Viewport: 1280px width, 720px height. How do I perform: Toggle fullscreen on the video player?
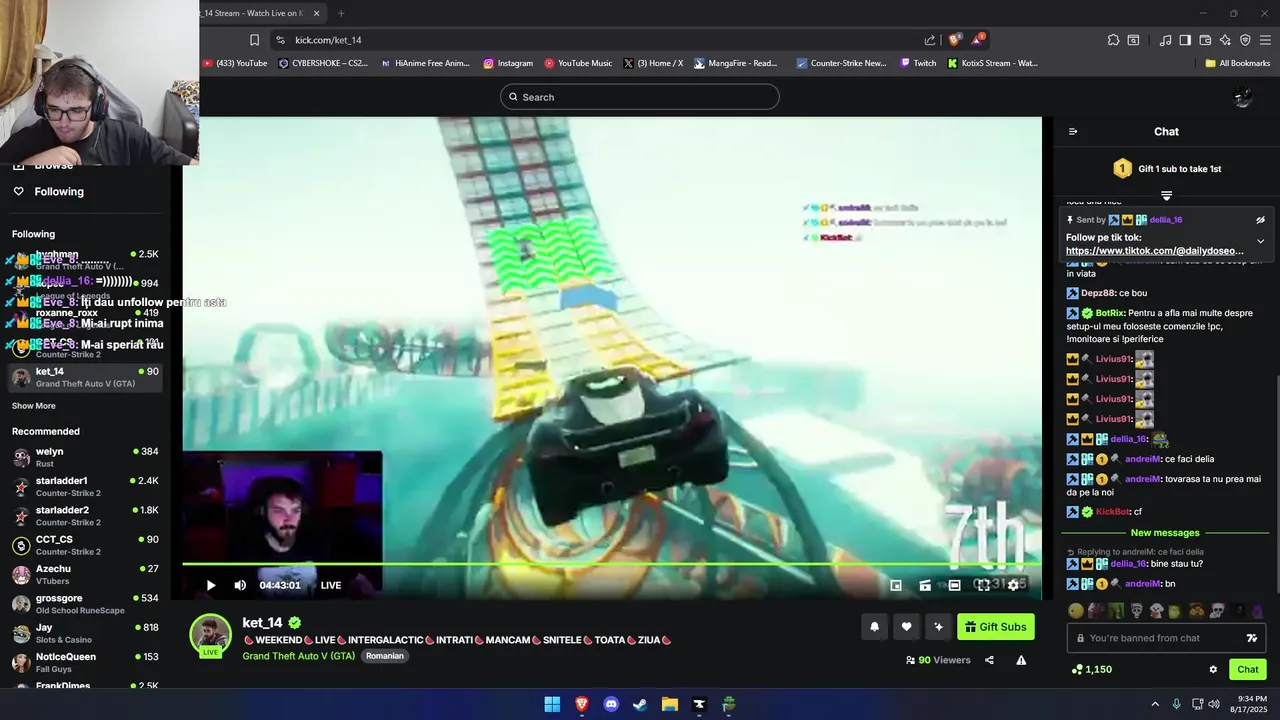(x=983, y=585)
